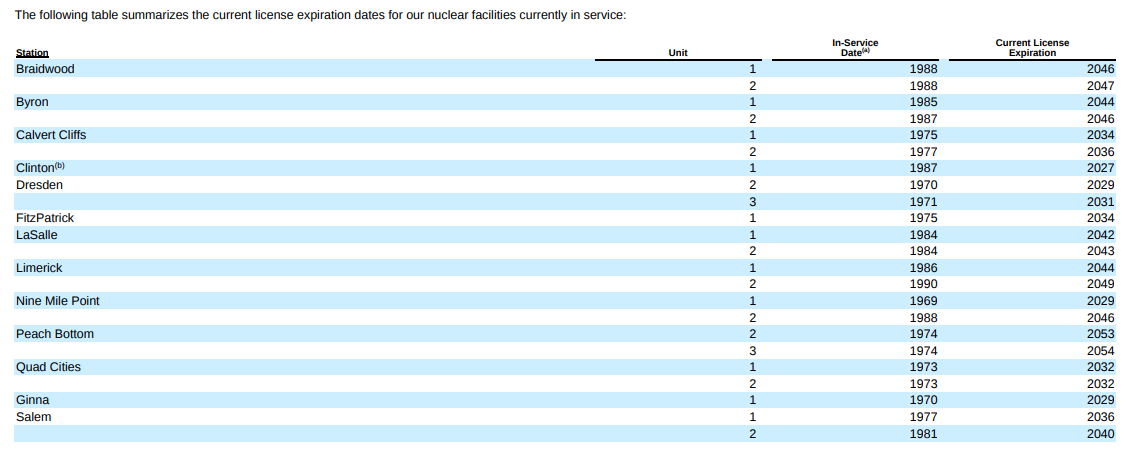Image resolution: width=1132 pixels, height=450 pixels.
Task: Click Peach Bottom unit 3 expiration 2054
Action: [x=1100, y=350]
